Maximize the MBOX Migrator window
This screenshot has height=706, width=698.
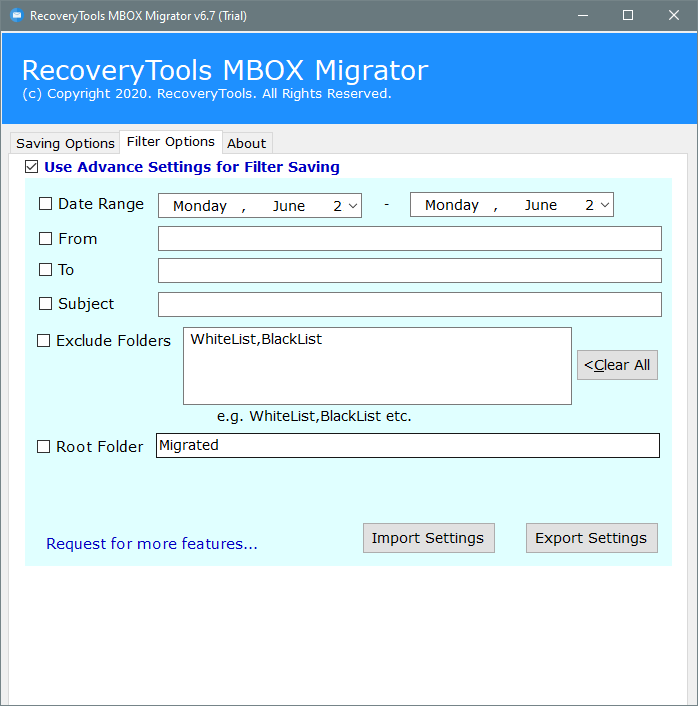628,15
